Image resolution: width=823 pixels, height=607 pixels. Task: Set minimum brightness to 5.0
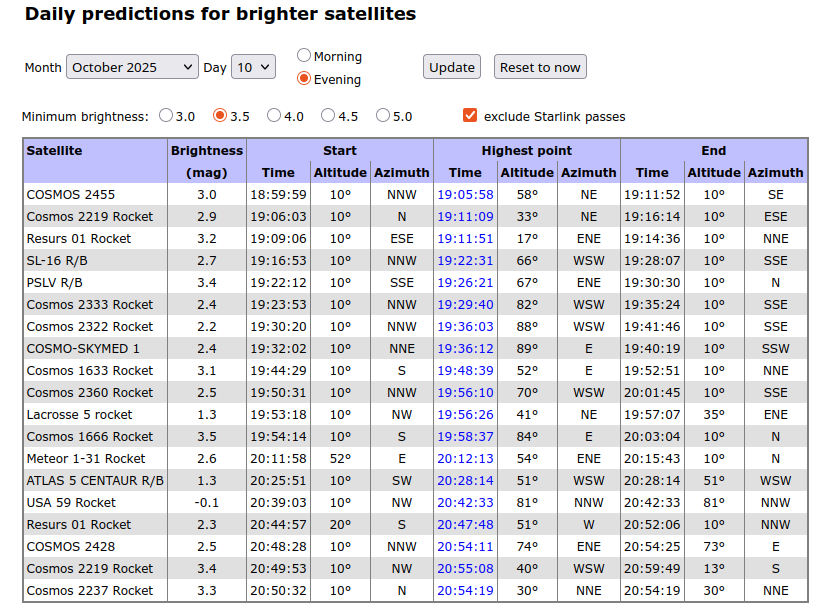click(x=383, y=116)
